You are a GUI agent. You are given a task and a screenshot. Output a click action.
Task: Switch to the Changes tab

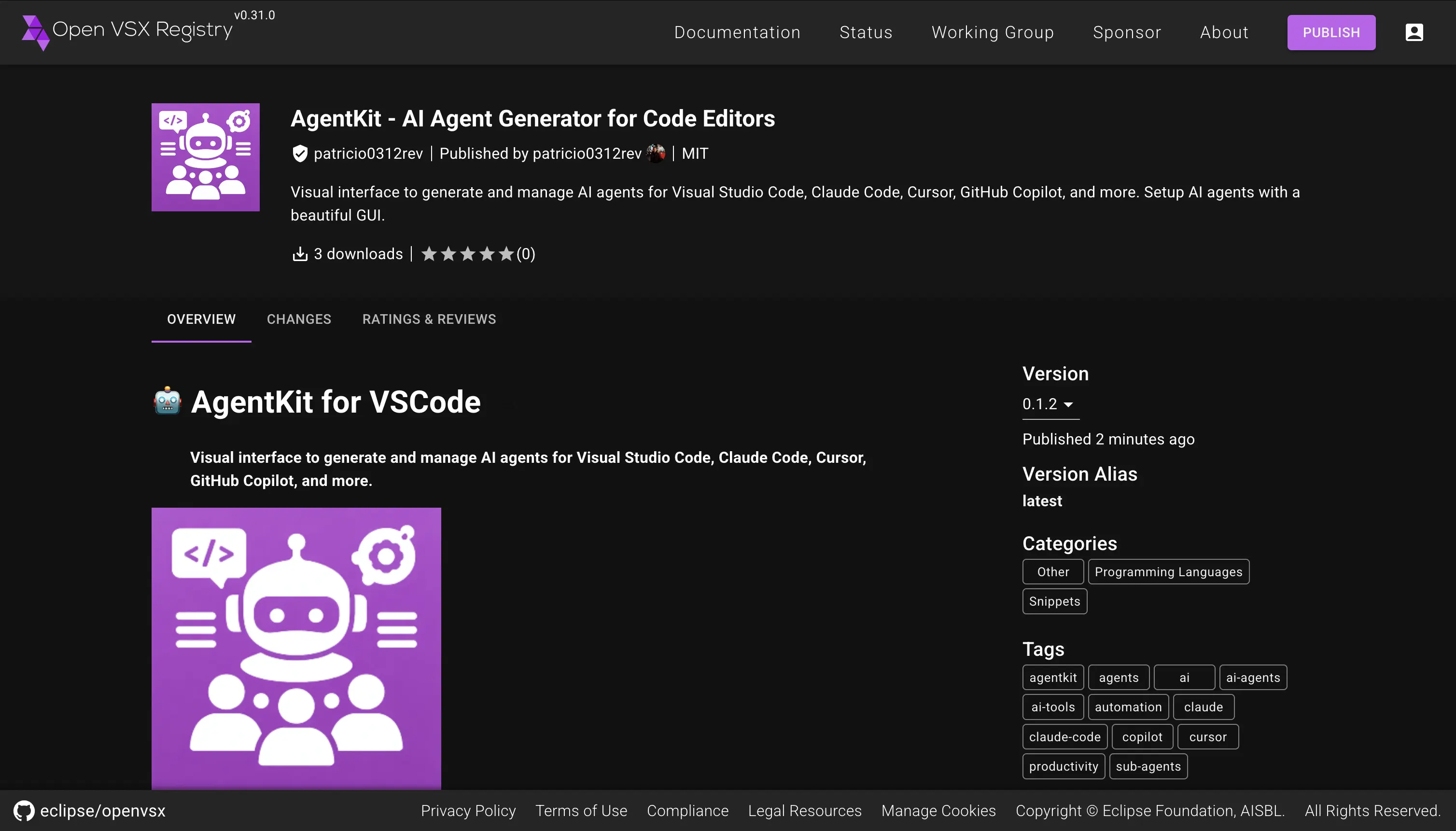point(299,319)
